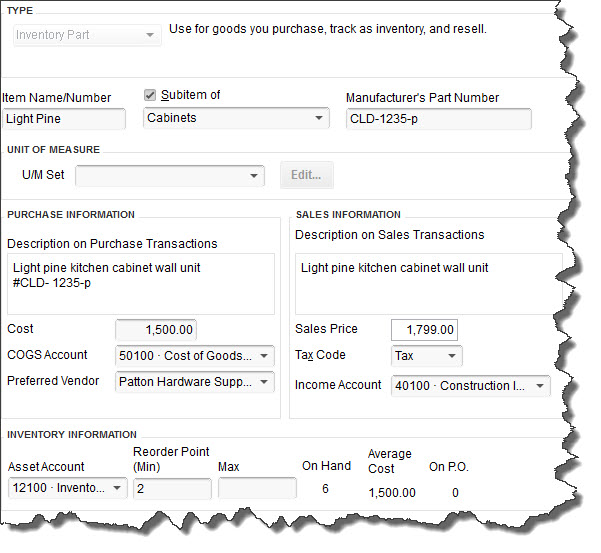
Task: Click the Light Pine item name field
Action: [x=64, y=119]
